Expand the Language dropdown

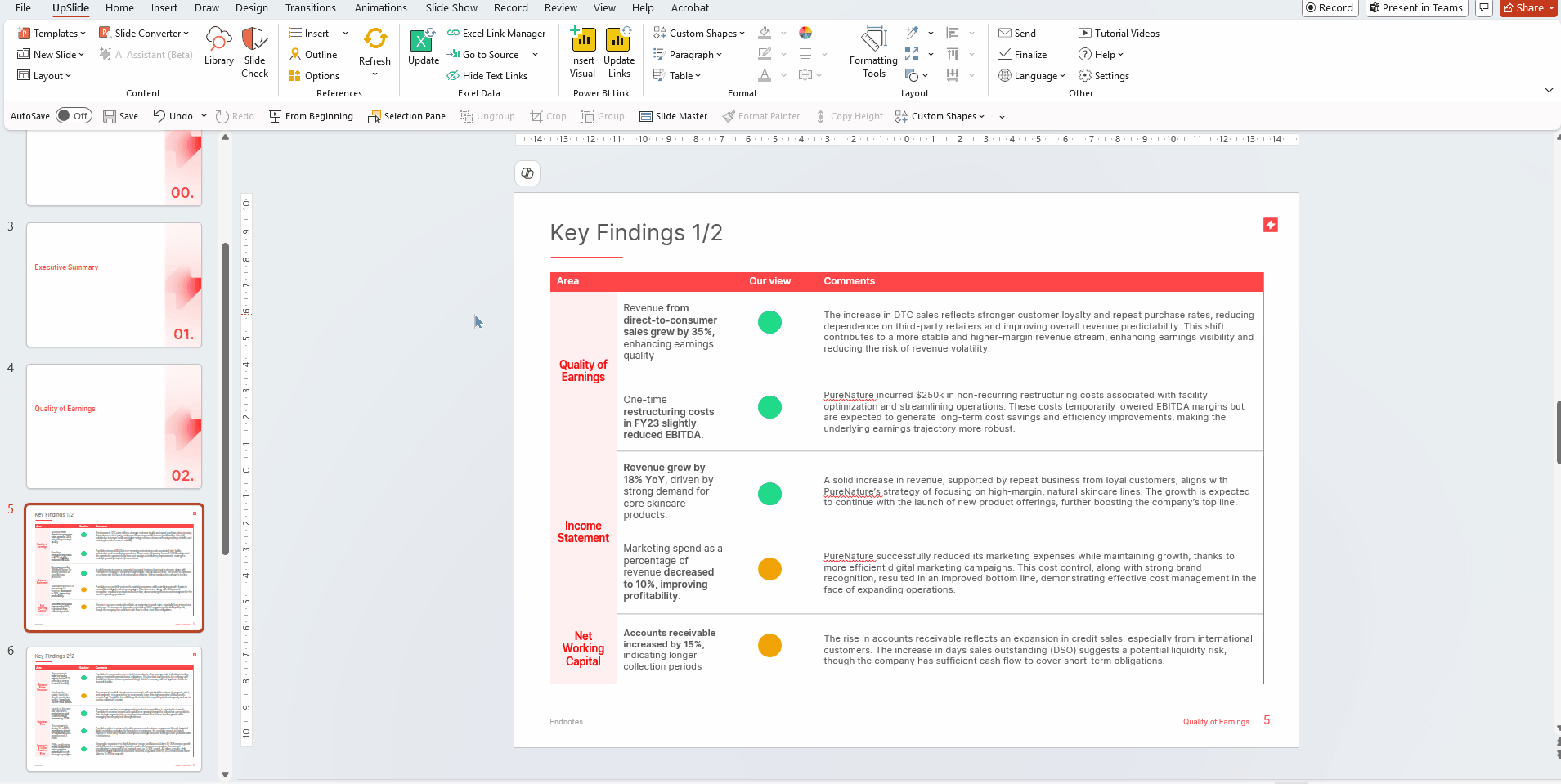pyautogui.click(x=1032, y=76)
